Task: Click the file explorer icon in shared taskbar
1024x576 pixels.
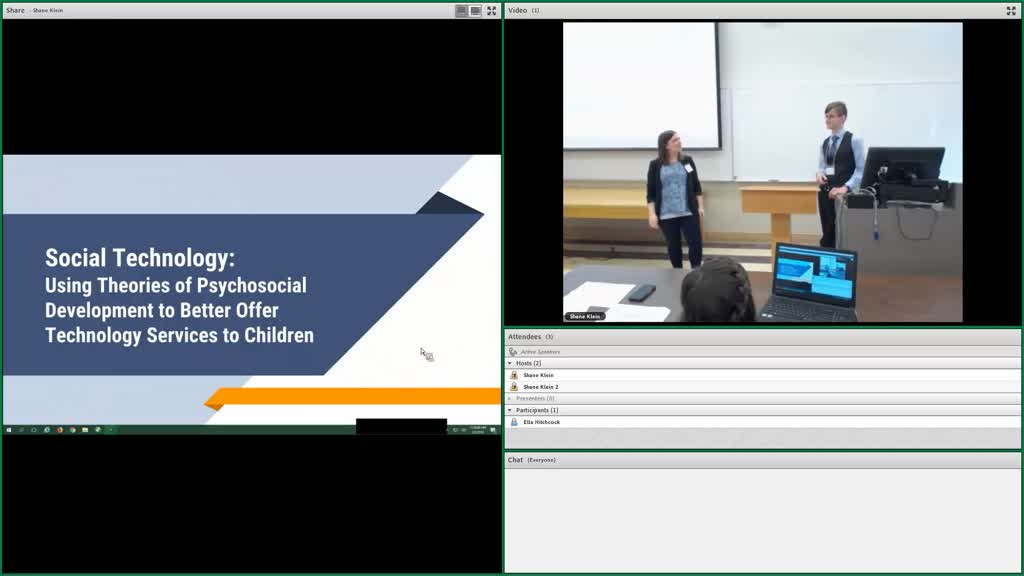Action: (x=85, y=430)
